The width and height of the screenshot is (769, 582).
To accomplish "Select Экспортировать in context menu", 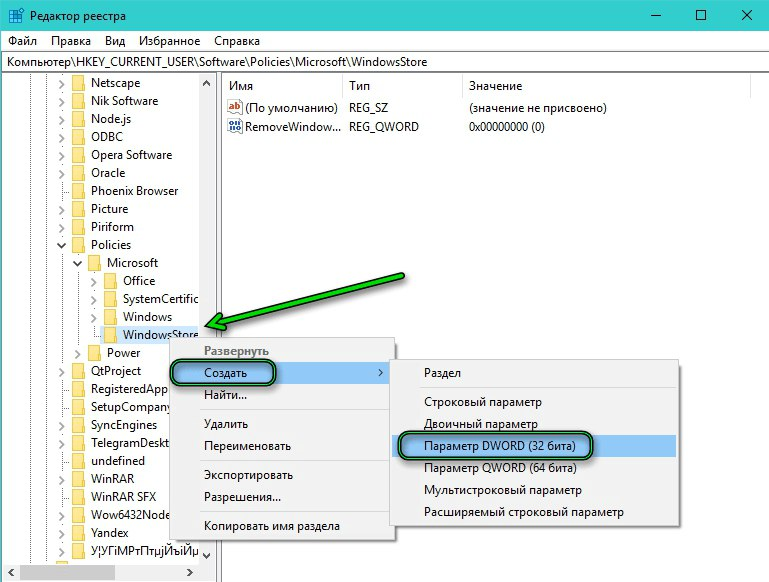I will [x=248, y=475].
